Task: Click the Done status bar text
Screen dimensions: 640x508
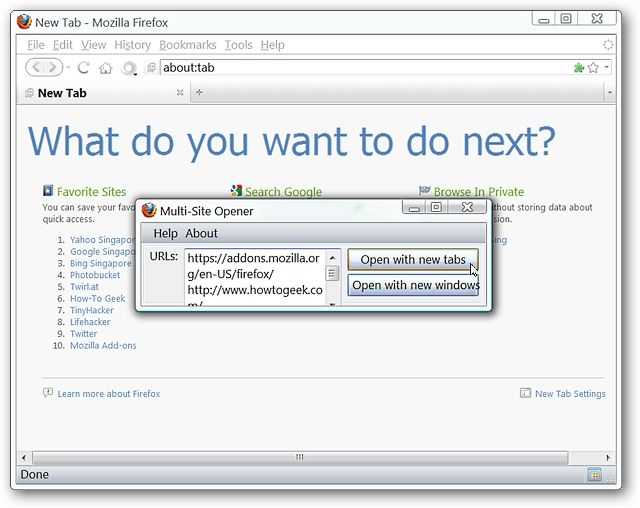Action: (x=35, y=475)
